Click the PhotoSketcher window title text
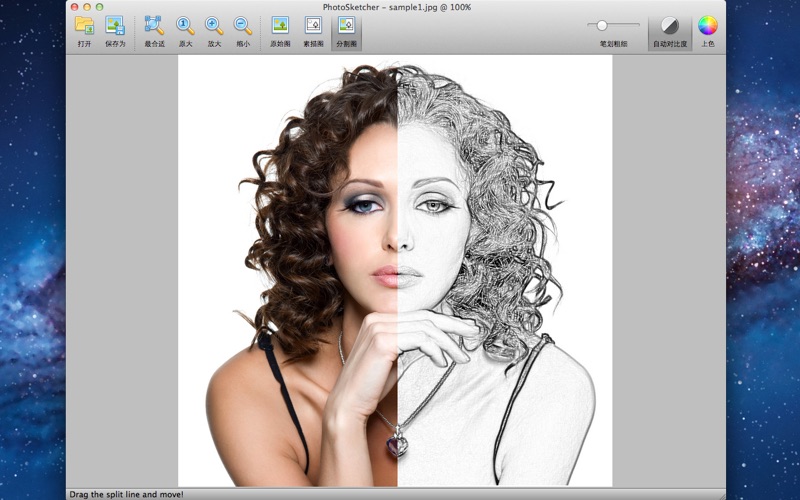Image resolution: width=800 pixels, height=500 pixels. [x=397, y=7]
